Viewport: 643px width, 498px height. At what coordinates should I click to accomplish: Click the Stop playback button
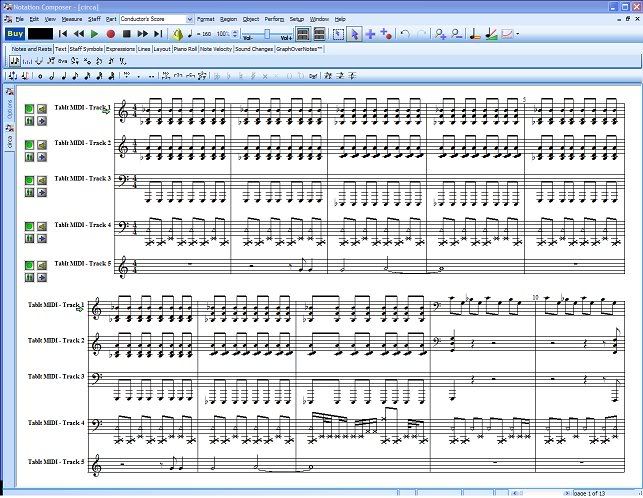coord(125,34)
